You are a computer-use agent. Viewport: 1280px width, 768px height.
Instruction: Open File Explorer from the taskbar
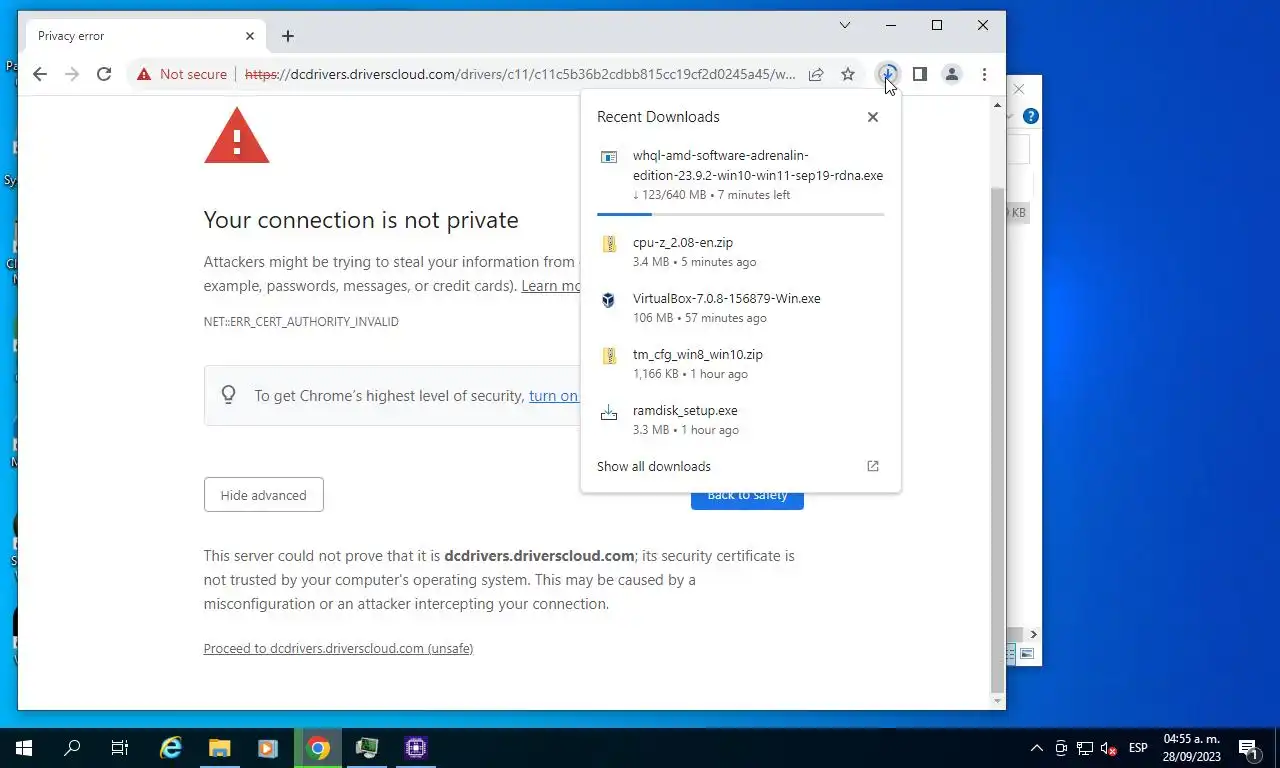pos(220,747)
